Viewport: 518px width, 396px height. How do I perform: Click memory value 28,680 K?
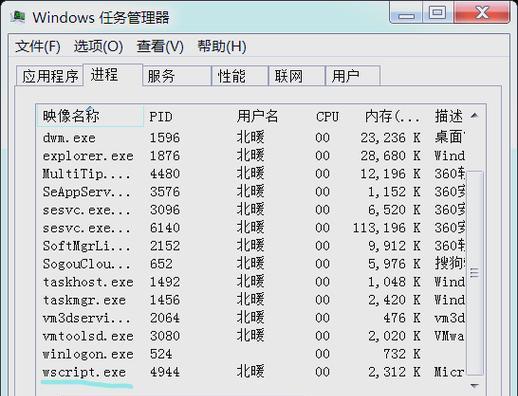click(x=390, y=156)
